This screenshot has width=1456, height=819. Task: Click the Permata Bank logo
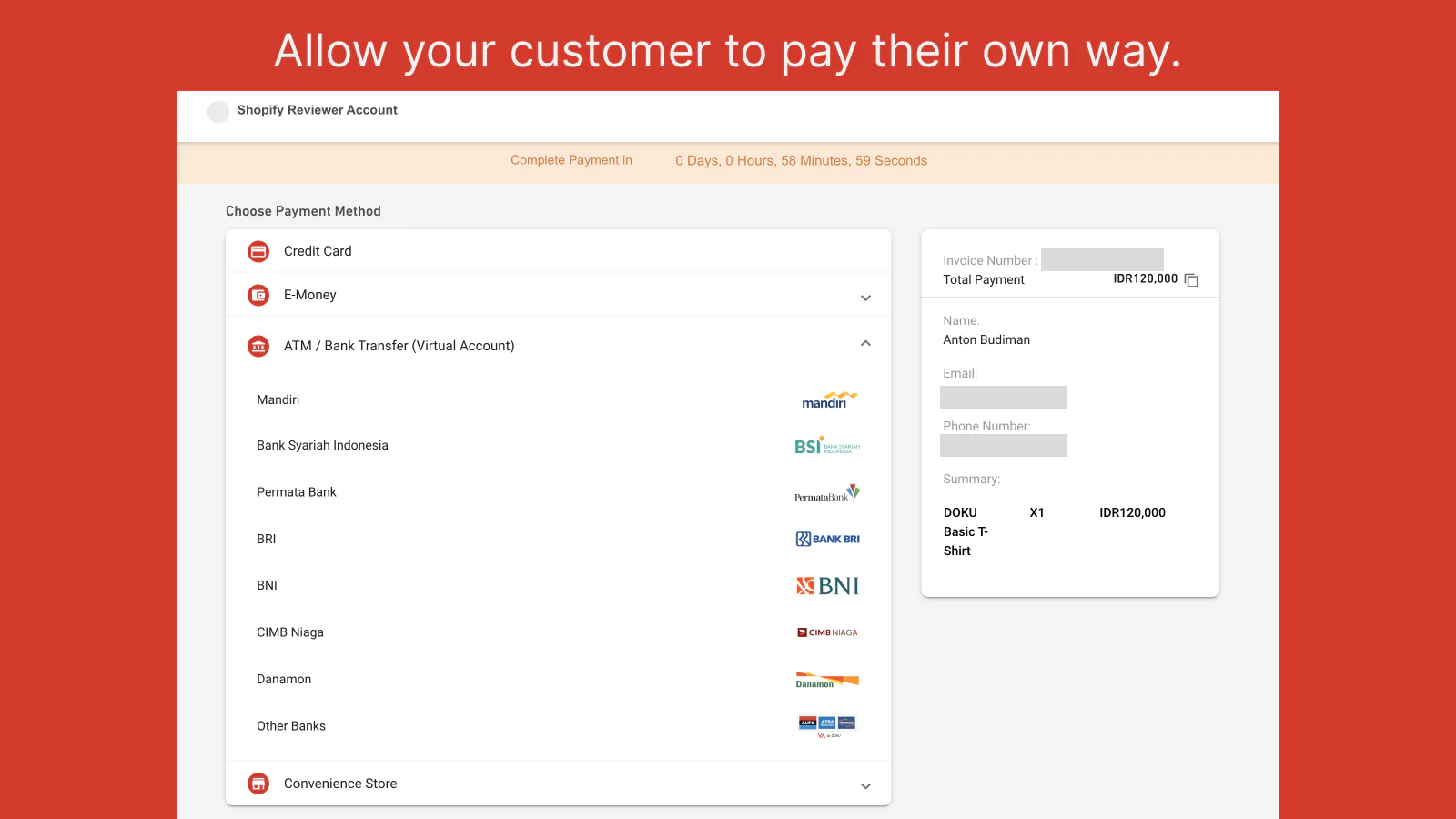tap(827, 493)
